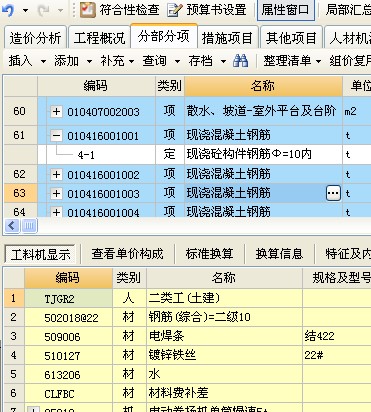The image size is (371, 412).
Task: Click the horizontal scrollbar left arrow
Action: pos(12,226)
